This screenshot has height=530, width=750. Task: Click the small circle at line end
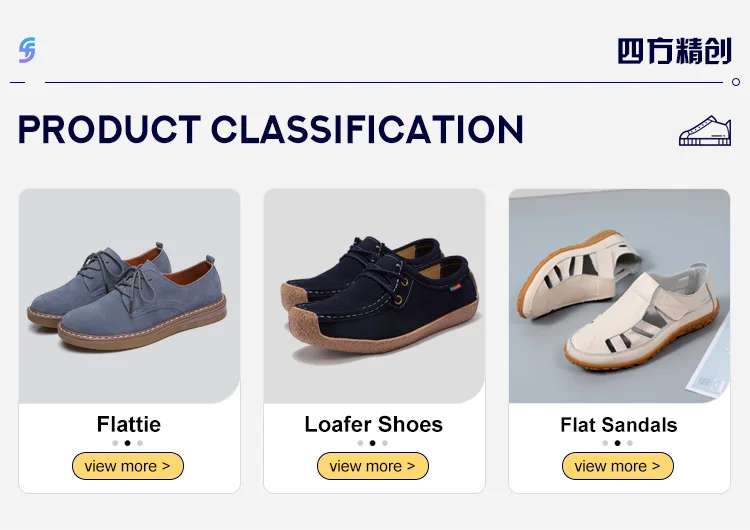tap(736, 82)
